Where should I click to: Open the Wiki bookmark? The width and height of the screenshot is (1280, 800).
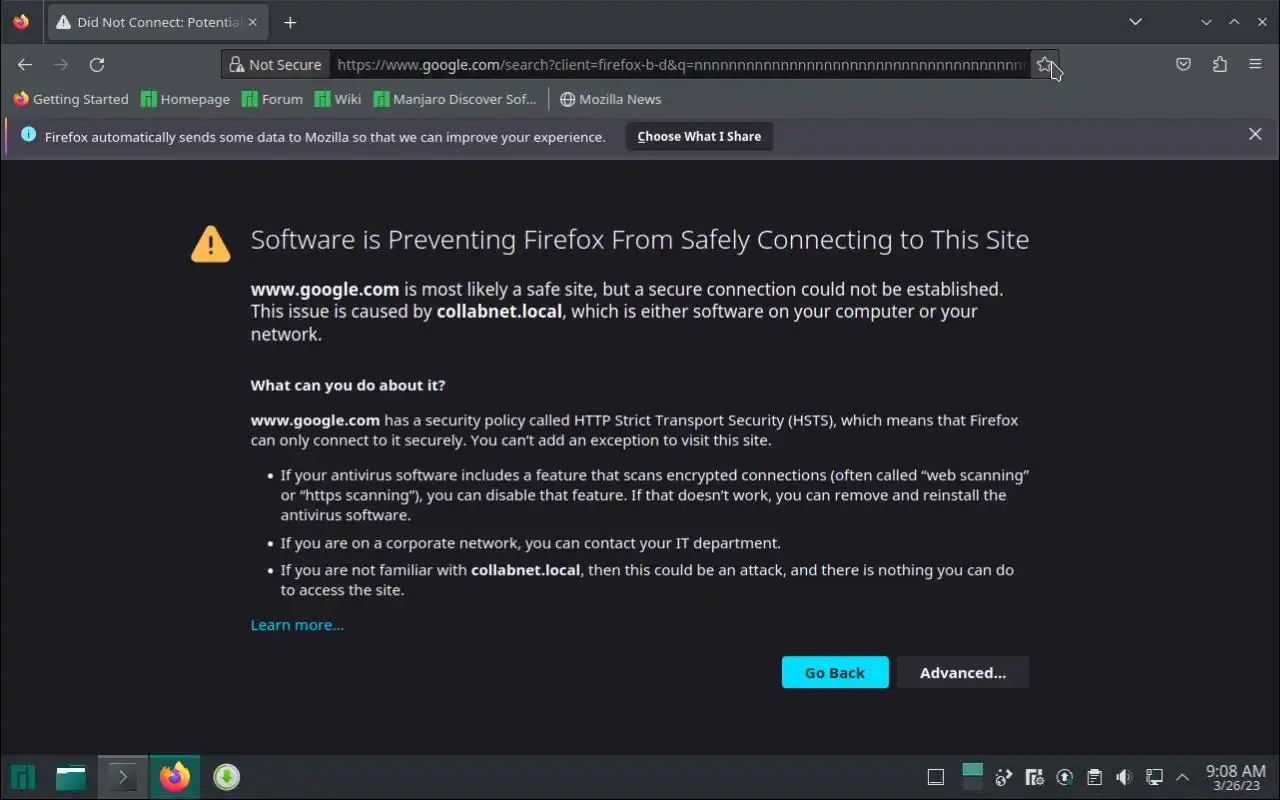tap(338, 99)
